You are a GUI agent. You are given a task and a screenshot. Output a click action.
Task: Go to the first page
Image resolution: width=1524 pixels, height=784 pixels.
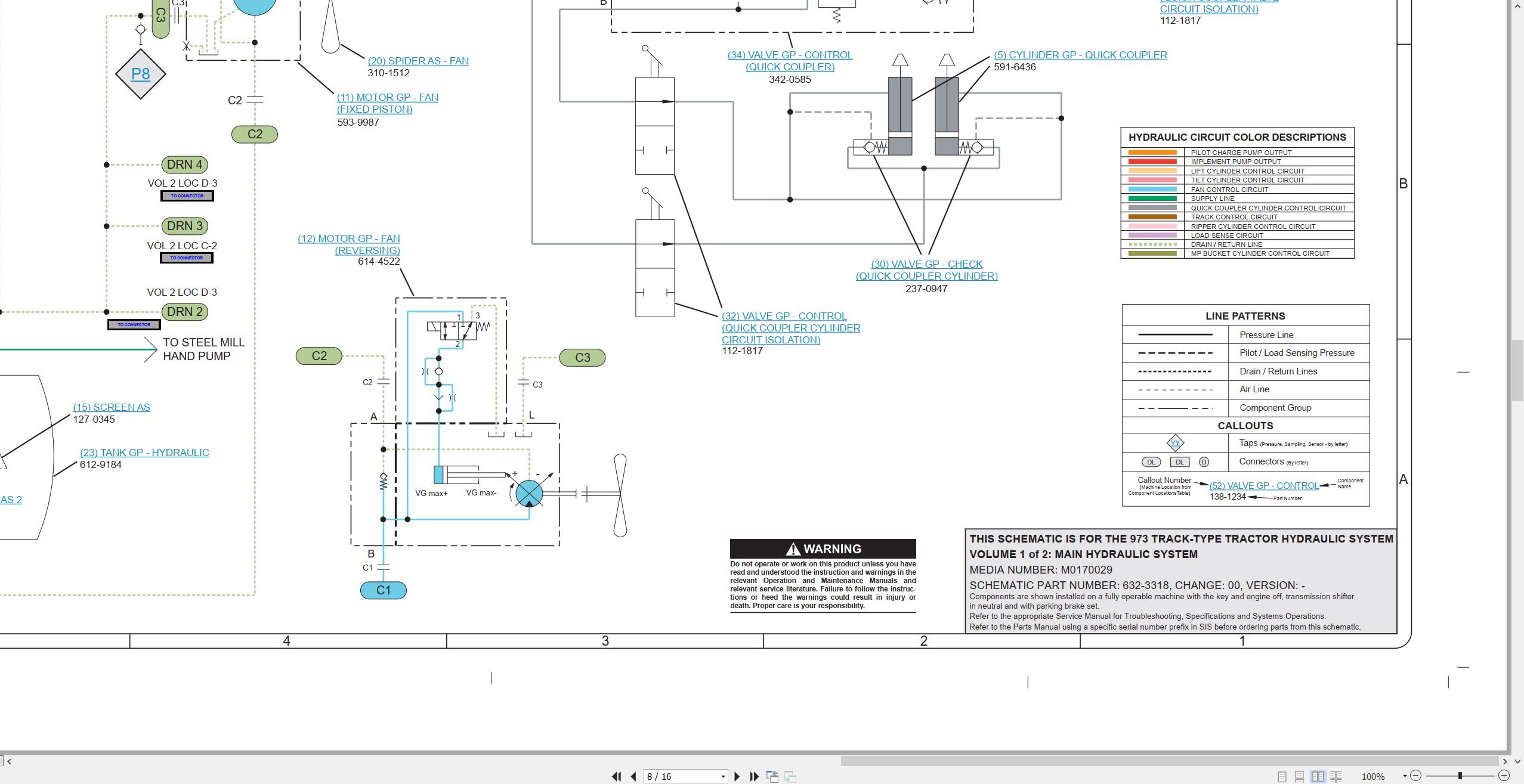(x=616, y=776)
